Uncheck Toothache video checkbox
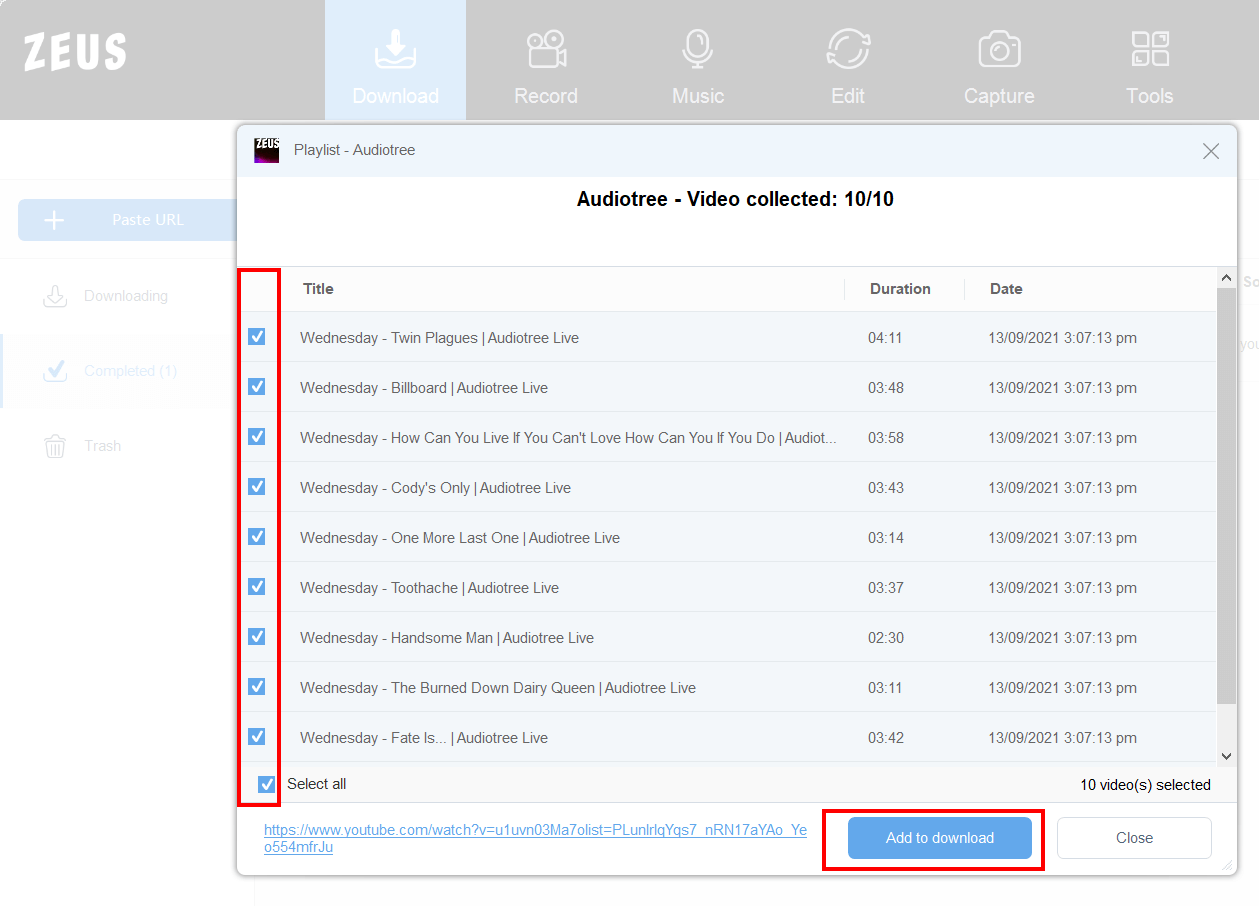 pyautogui.click(x=257, y=587)
